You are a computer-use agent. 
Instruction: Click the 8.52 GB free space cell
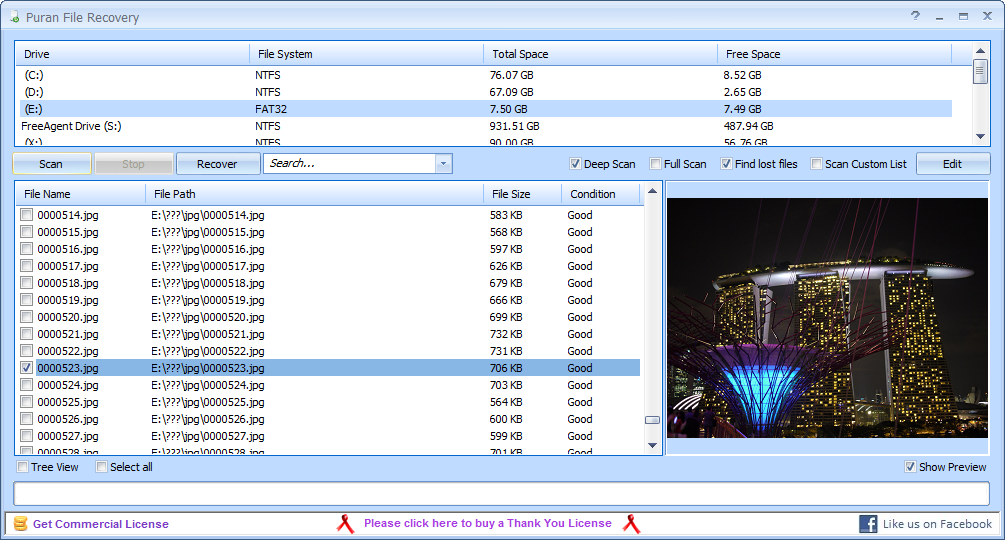pos(742,75)
